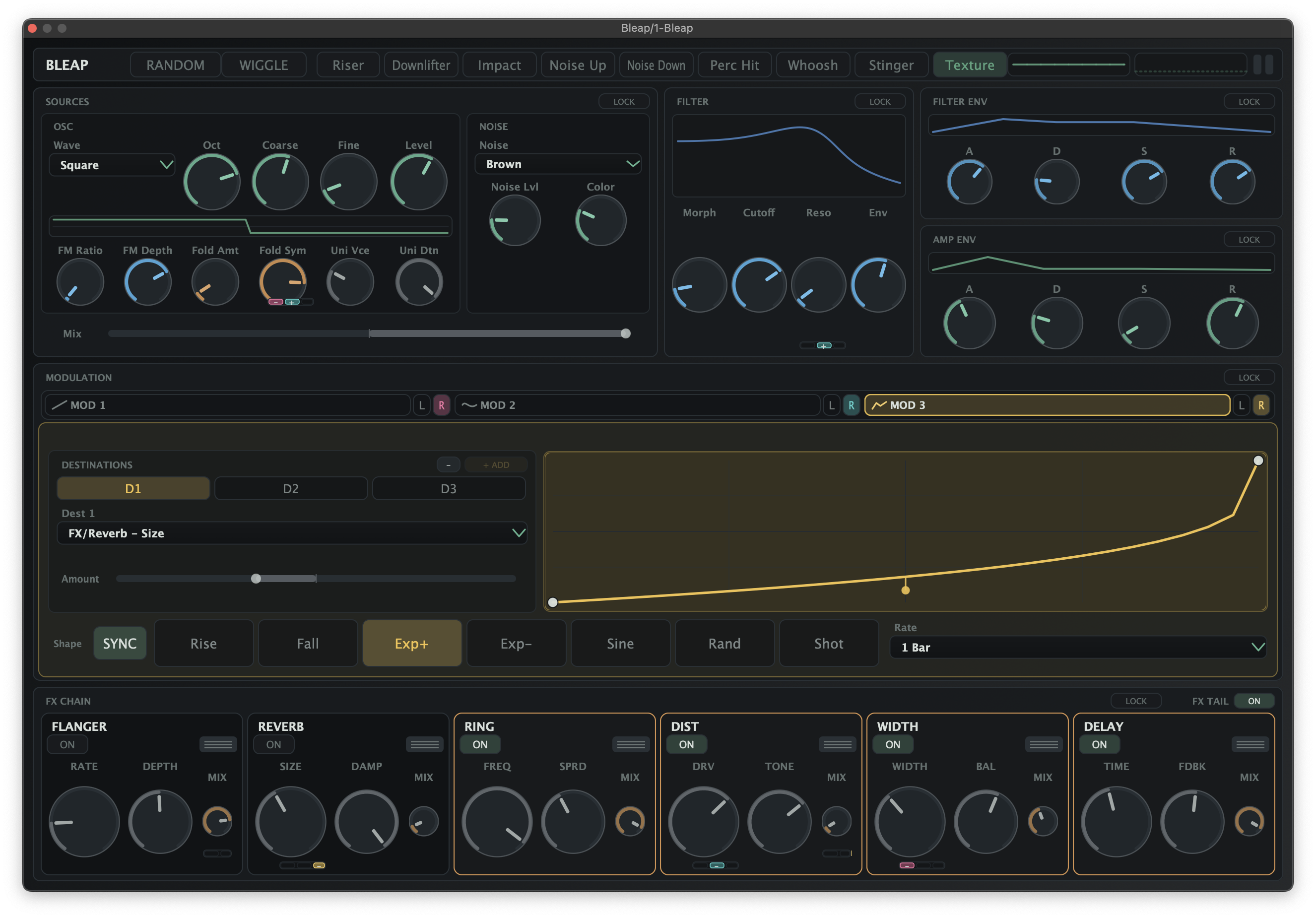
Task: Select the MOD 2 tab
Action: pyautogui.click(x=637, y=405)
